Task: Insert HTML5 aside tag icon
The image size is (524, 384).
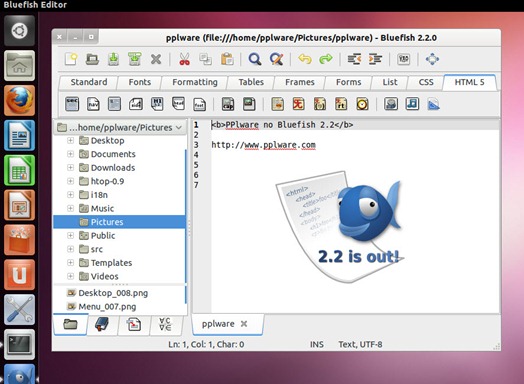Action: pyautogui.click(x=136, y=104)
